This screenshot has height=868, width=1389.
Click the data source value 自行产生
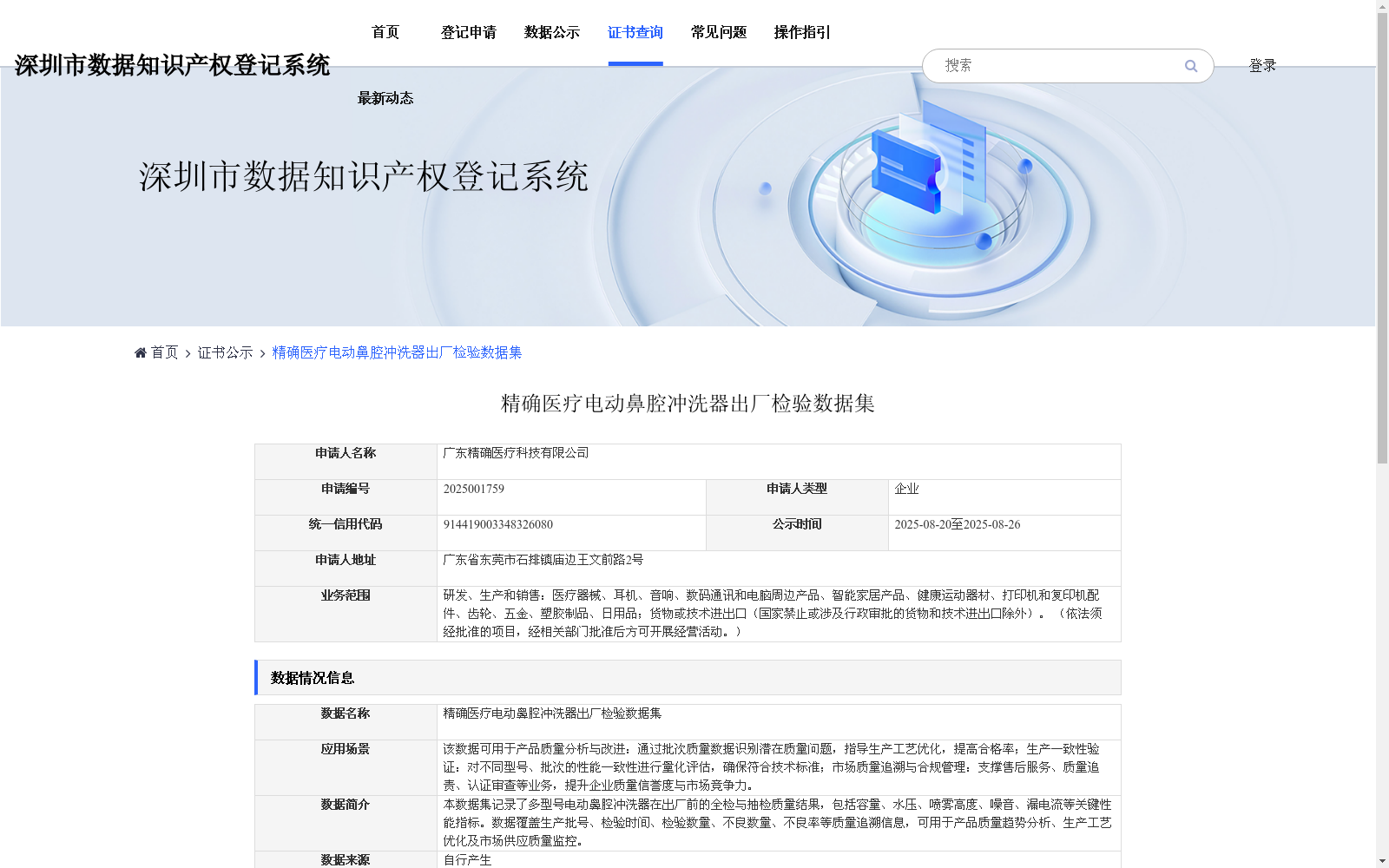(467, 860)
